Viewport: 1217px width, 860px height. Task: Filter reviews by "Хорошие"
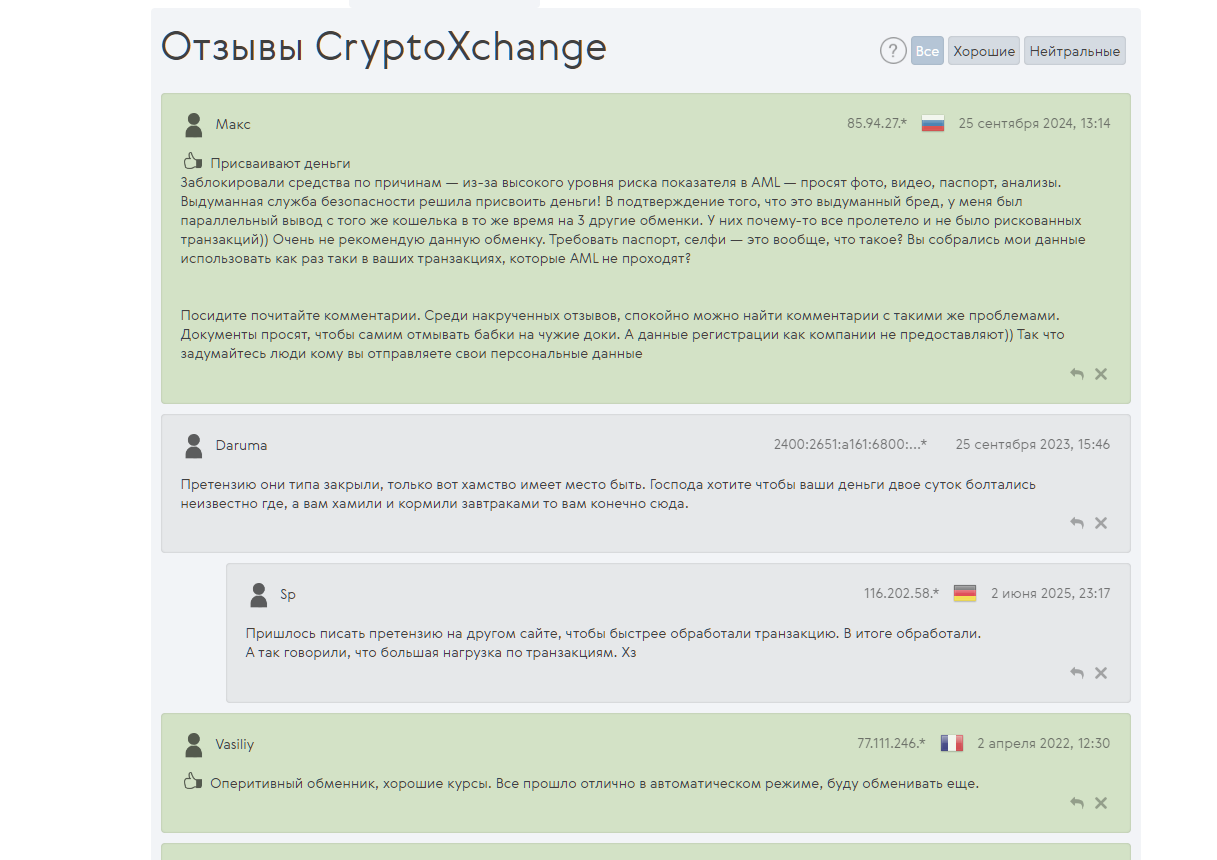[984, 51]
